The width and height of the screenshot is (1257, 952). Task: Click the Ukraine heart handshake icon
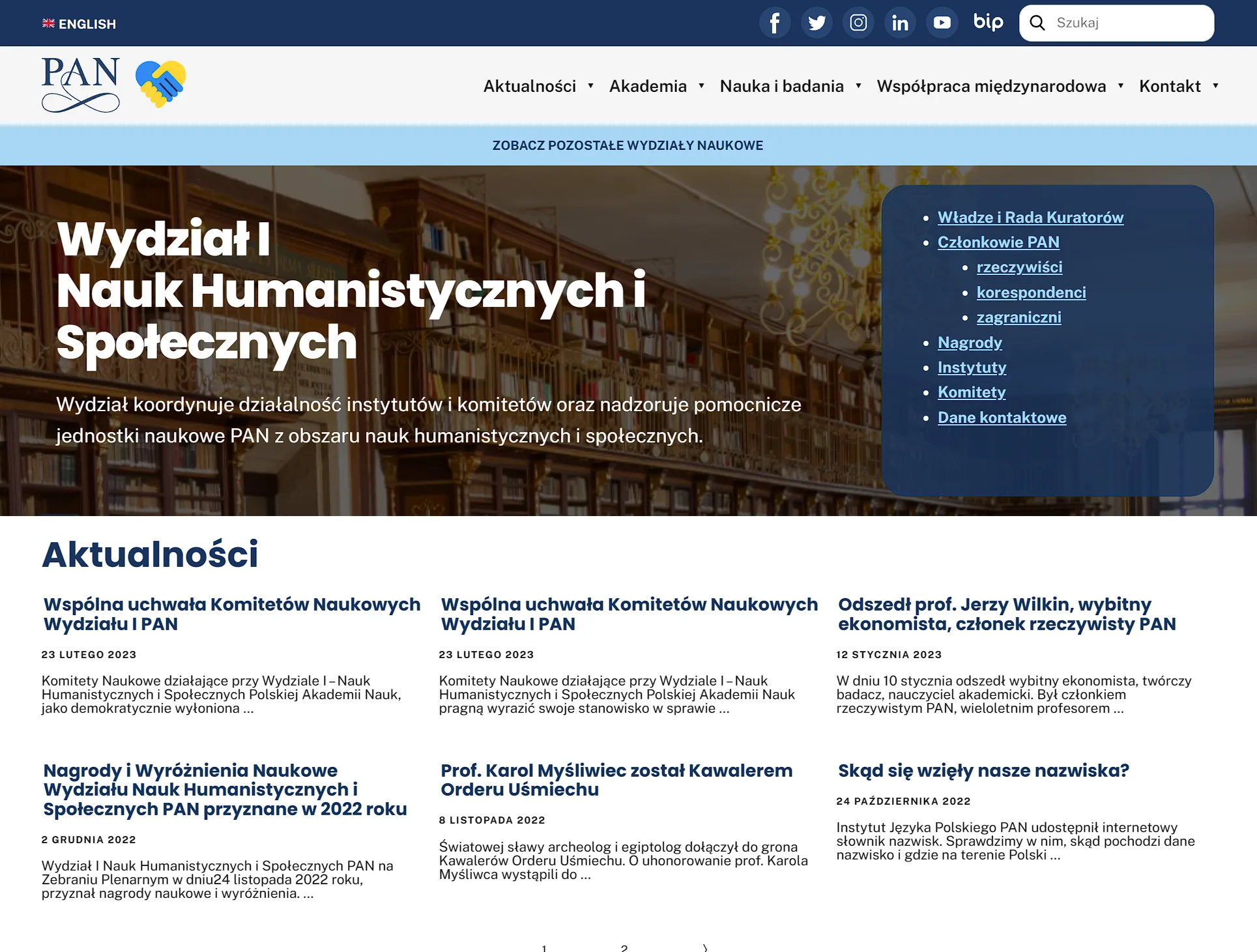coord(160,84)
